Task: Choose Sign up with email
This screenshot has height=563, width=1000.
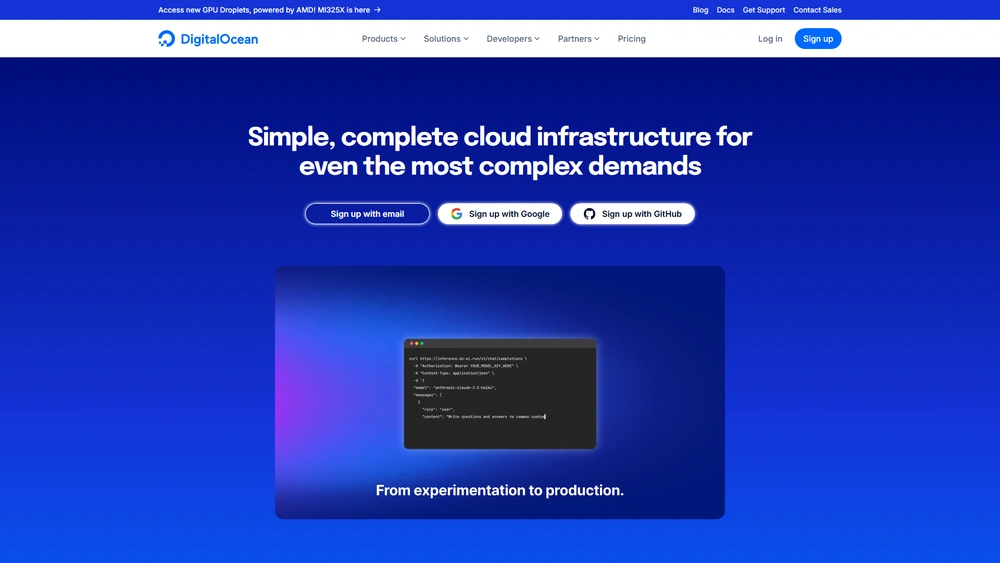Action: pyautogui.click(x=367, y=214)
